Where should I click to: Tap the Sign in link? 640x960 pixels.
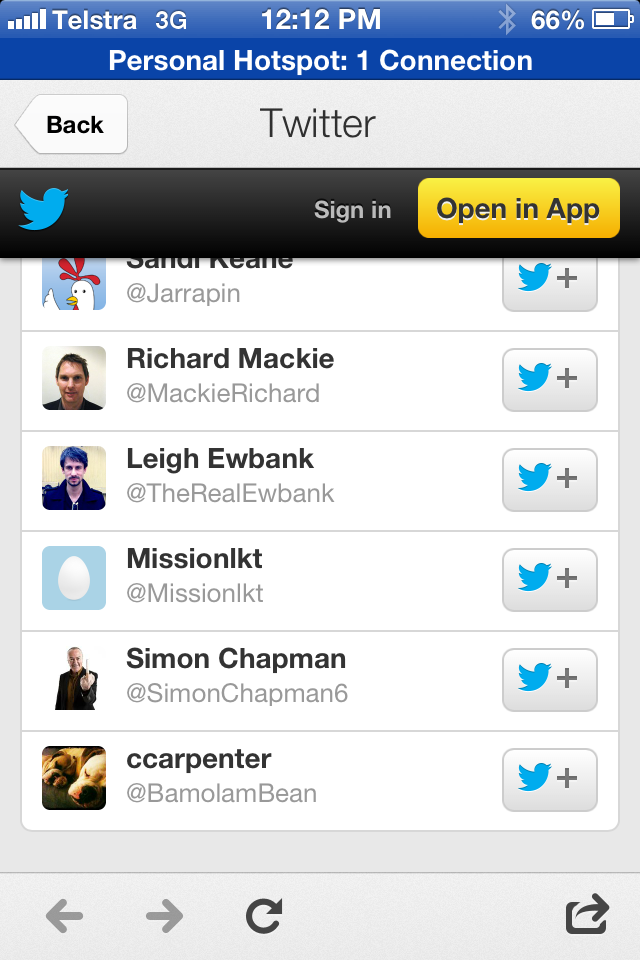[x=352, y=210]
